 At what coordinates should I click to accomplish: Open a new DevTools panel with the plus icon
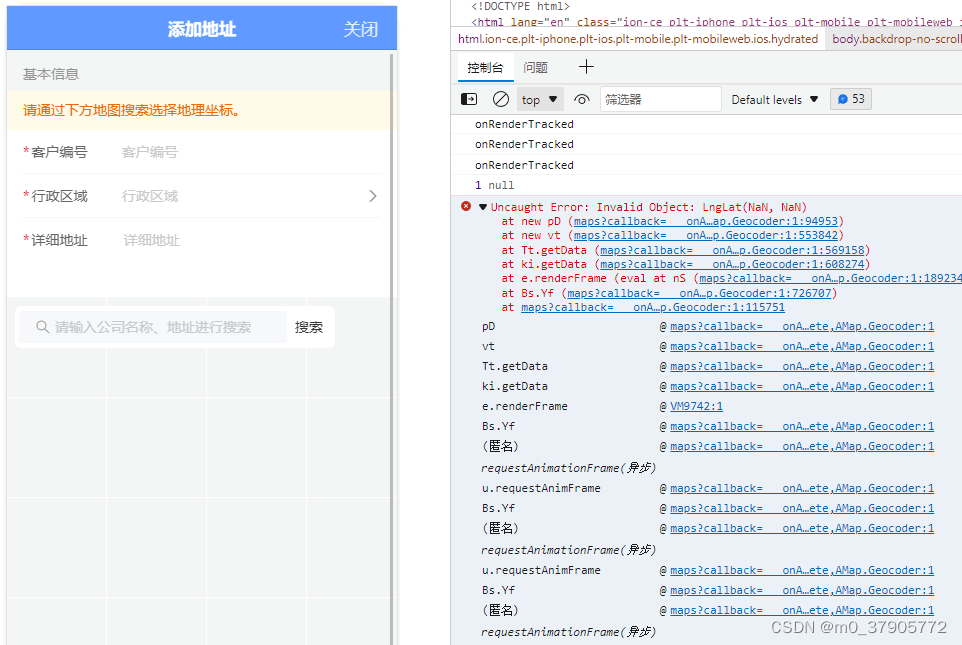pyautogui.click(x=586, y=68)
